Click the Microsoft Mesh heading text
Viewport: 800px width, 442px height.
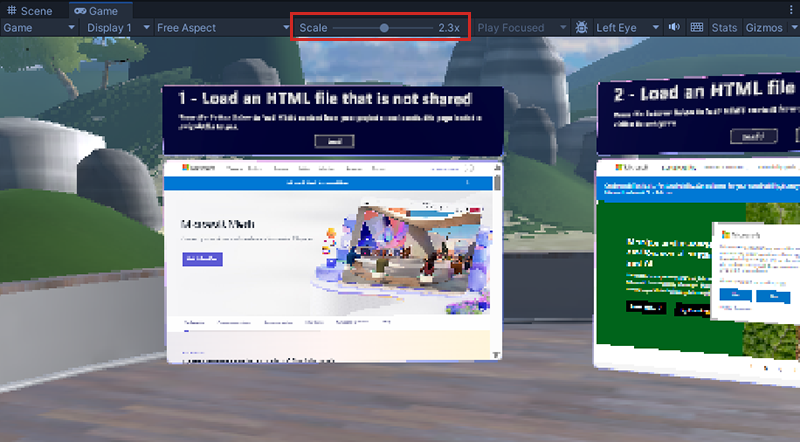(217, 224)
